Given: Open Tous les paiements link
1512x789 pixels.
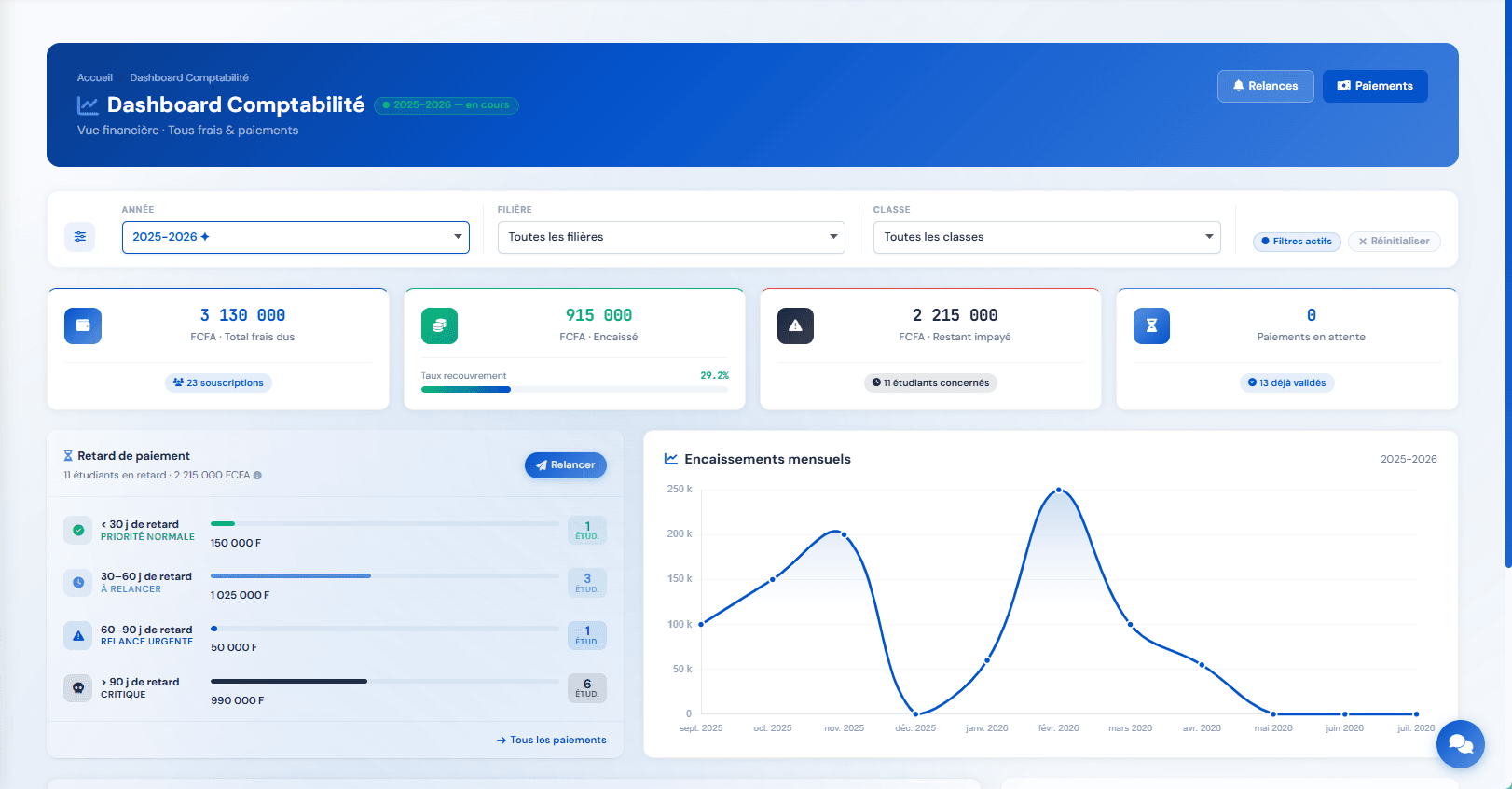Looking at the screenshot, I should [552, 740].
